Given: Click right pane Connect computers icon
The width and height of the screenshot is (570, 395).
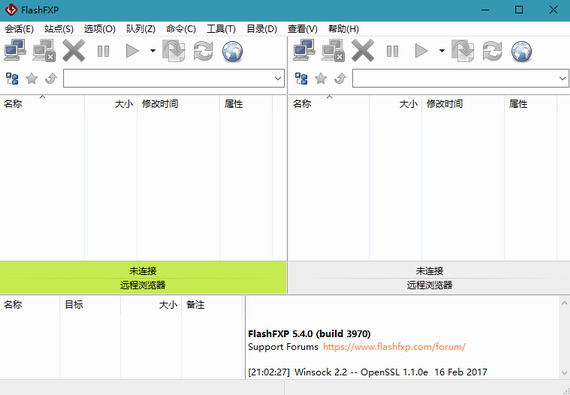Looking at the screenshot, I should (x=304, y=51).
